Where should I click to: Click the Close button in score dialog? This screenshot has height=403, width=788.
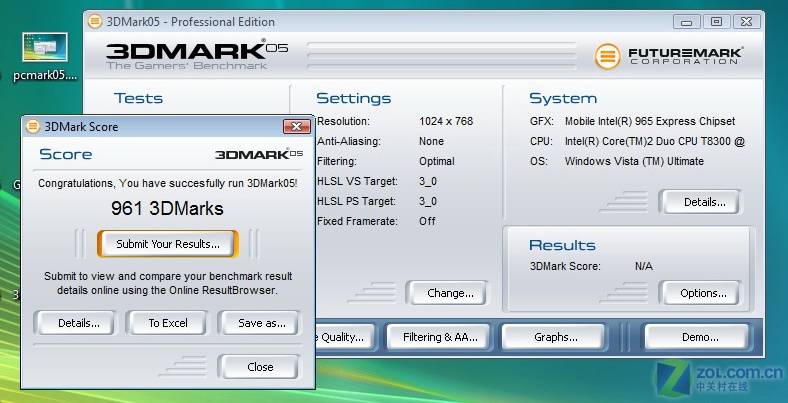pos(258,367)
